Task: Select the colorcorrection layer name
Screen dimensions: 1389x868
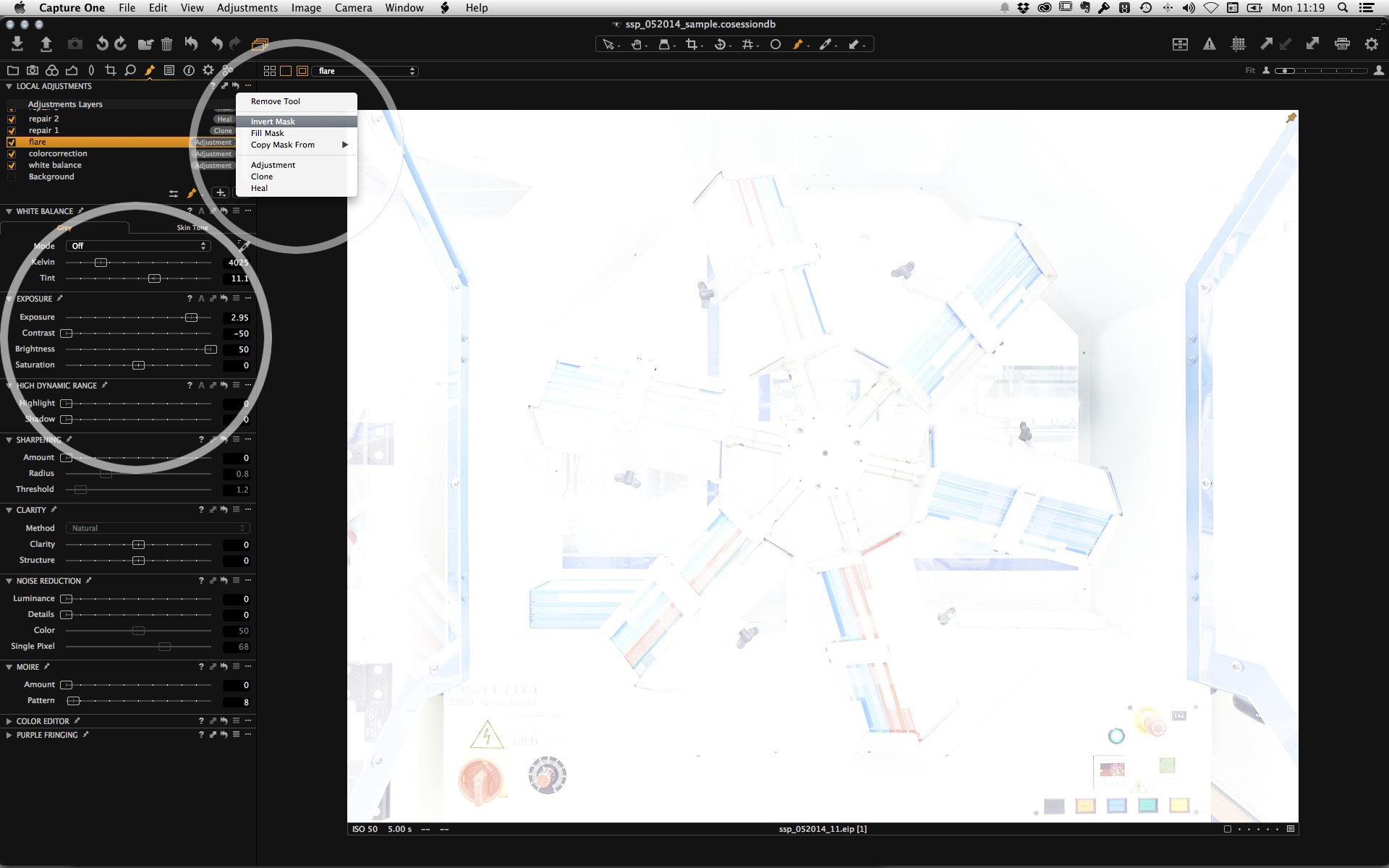Action: pos(58,154)
